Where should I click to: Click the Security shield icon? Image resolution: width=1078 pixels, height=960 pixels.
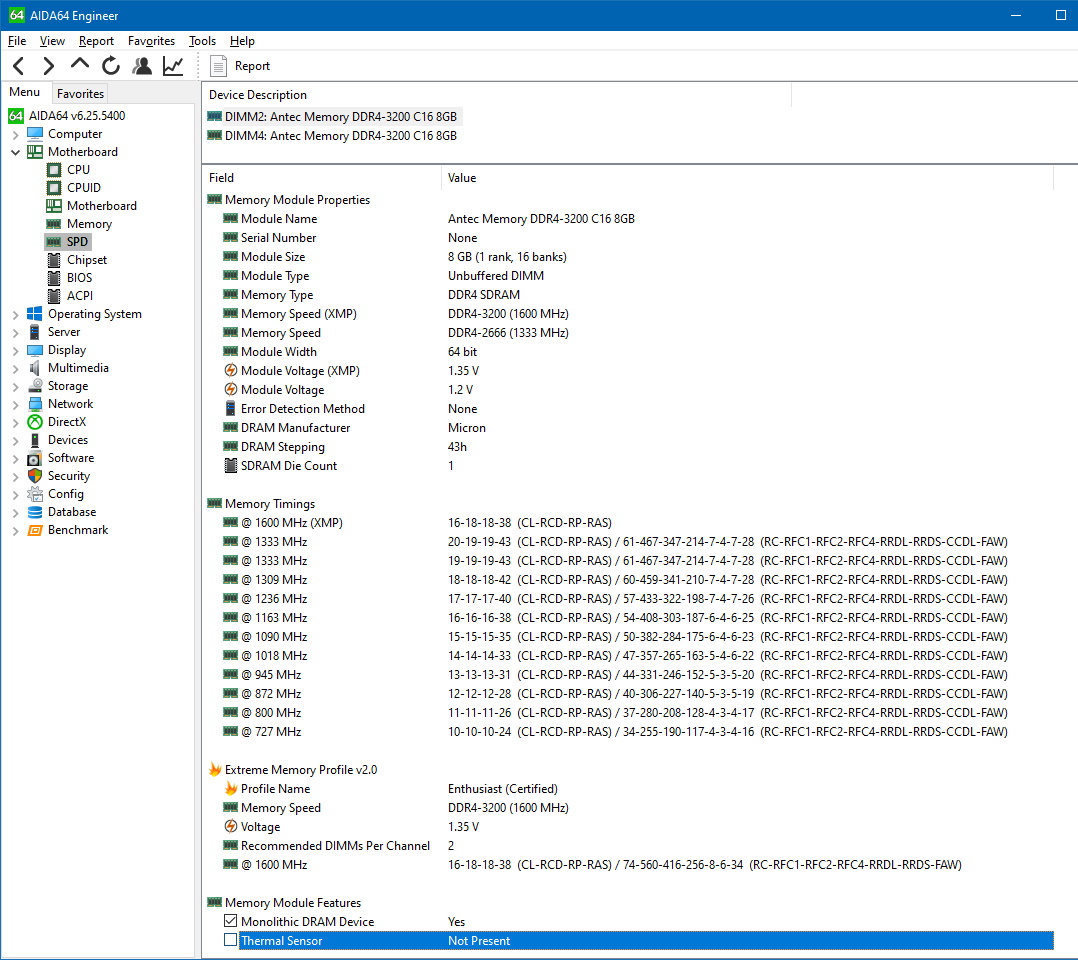click(35, 476)
